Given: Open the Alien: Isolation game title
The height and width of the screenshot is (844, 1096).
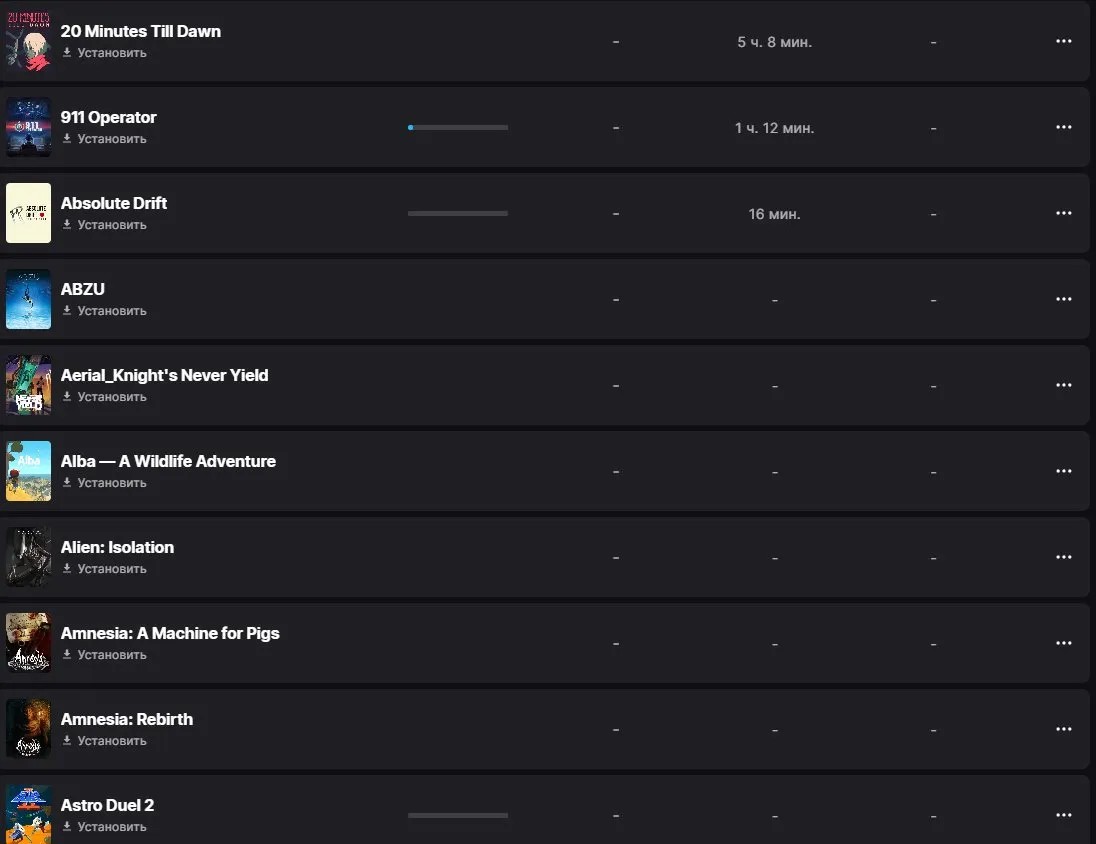Looking at the screenshot, I should coord(117,548).
